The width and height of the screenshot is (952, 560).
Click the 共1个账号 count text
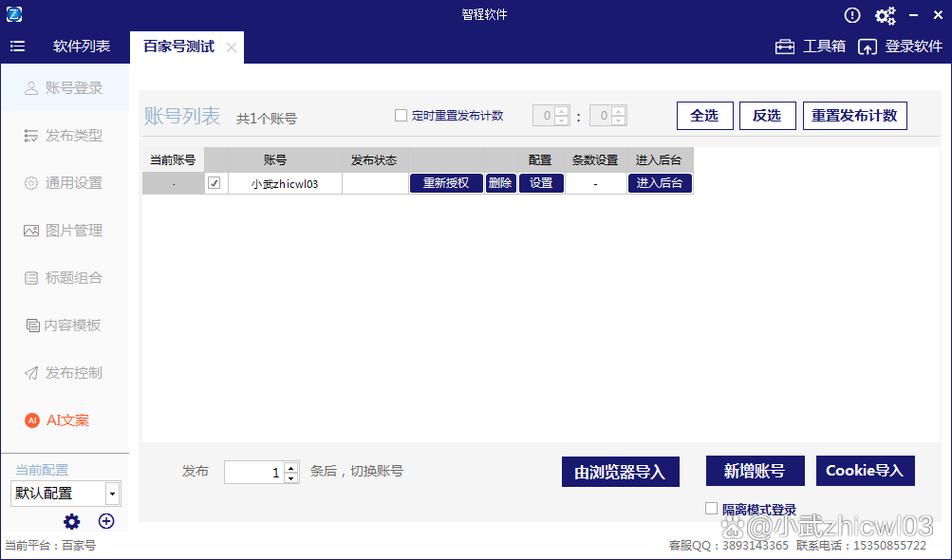coord(266,118)
